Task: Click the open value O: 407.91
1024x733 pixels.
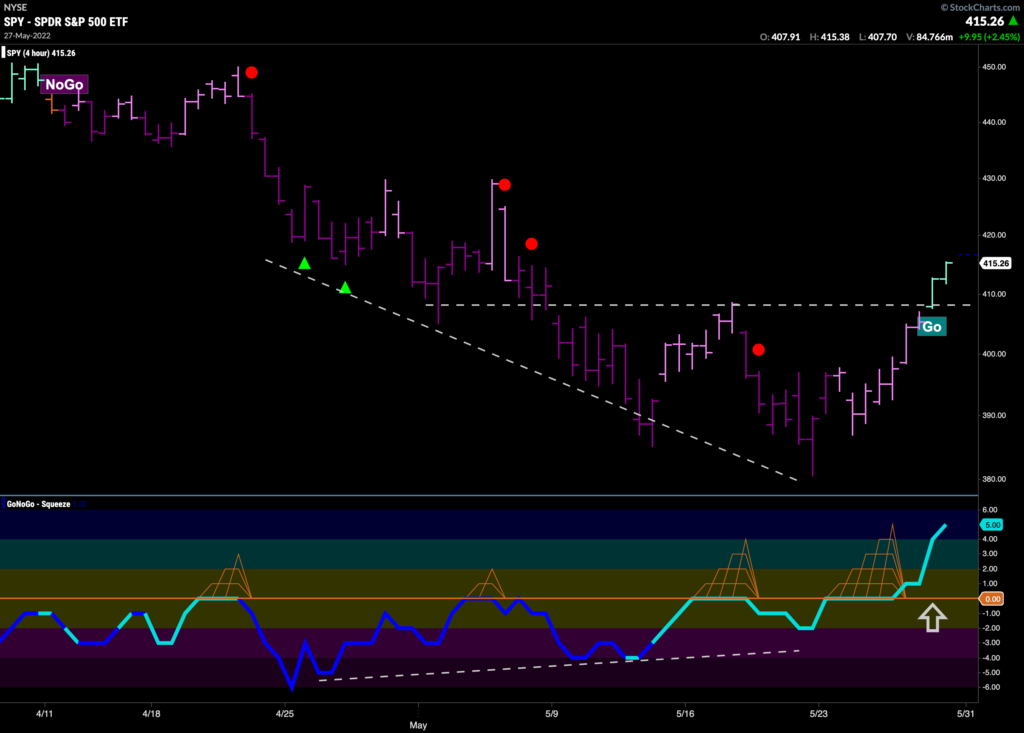Action: pos(780,37)
